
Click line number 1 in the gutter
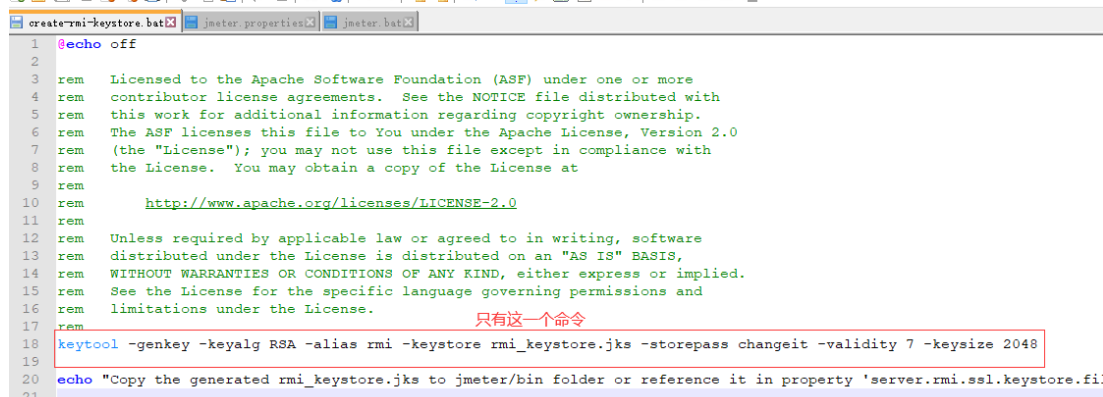pyautogui.click(x=35, y=44)
